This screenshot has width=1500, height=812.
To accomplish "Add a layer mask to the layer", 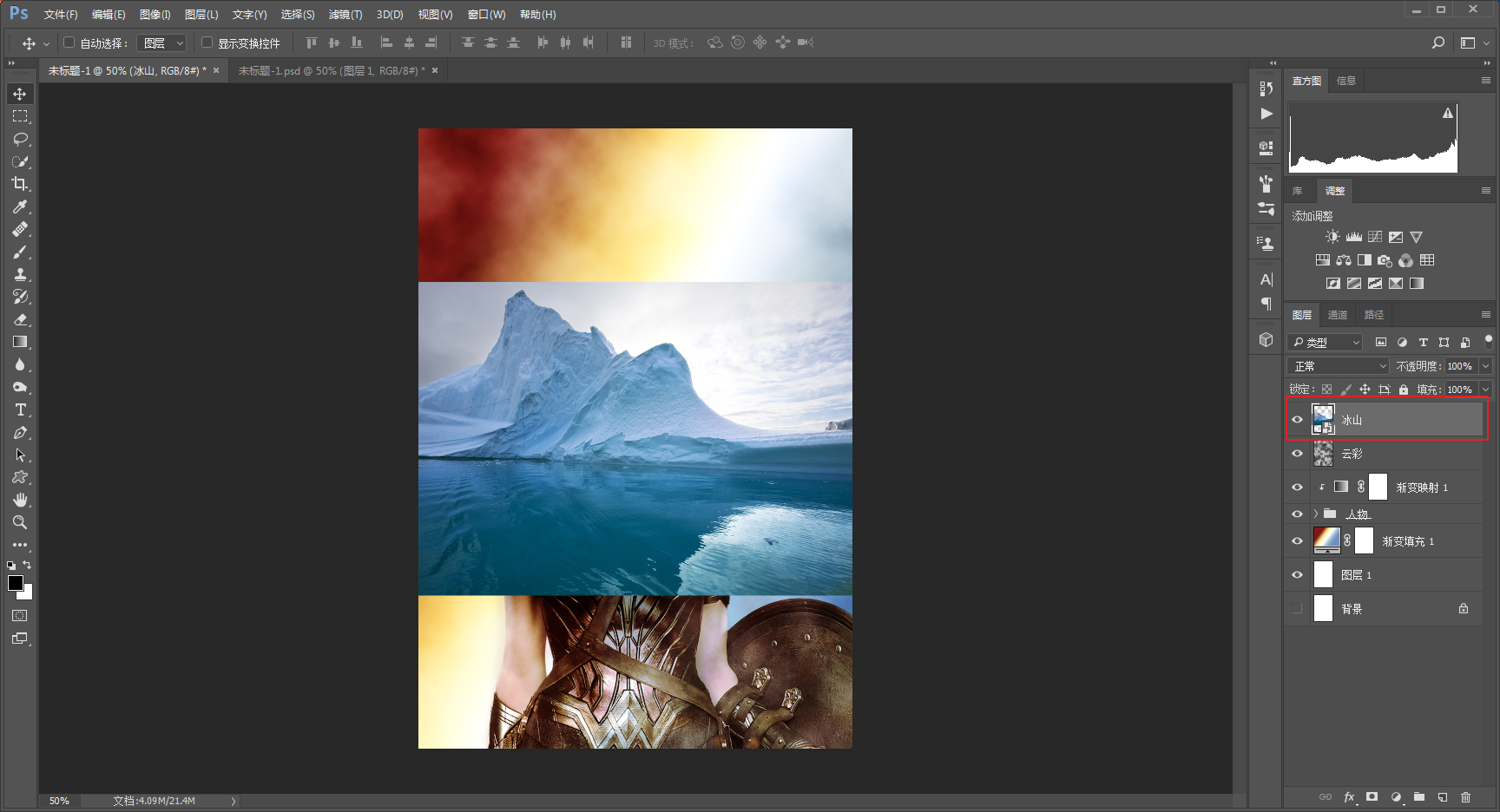I will (1372, 797).
